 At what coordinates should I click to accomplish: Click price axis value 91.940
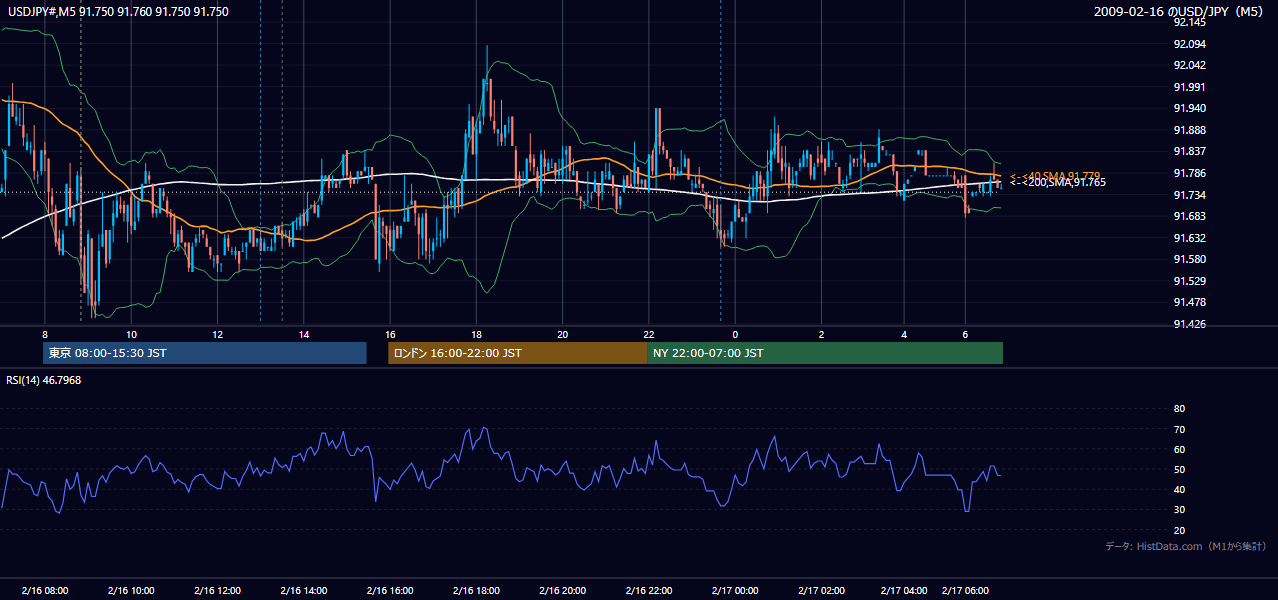[1190, 108]
